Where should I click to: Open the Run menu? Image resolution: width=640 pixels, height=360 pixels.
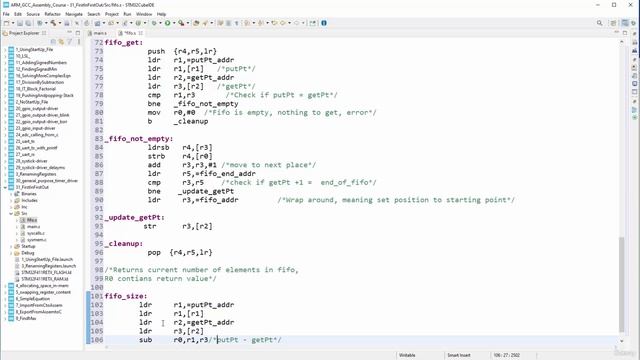[x=127, y=14]
